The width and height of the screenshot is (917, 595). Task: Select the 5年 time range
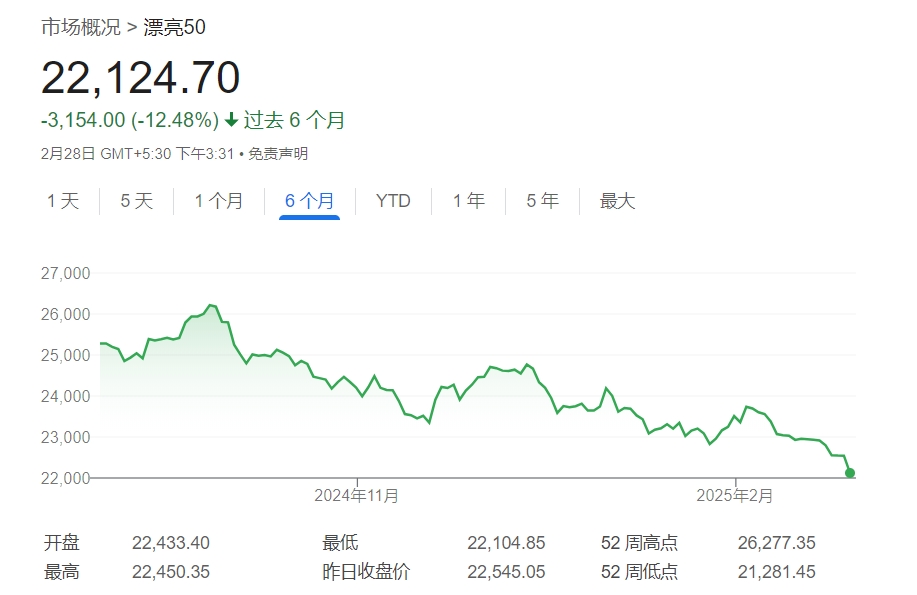coord(540,200)
